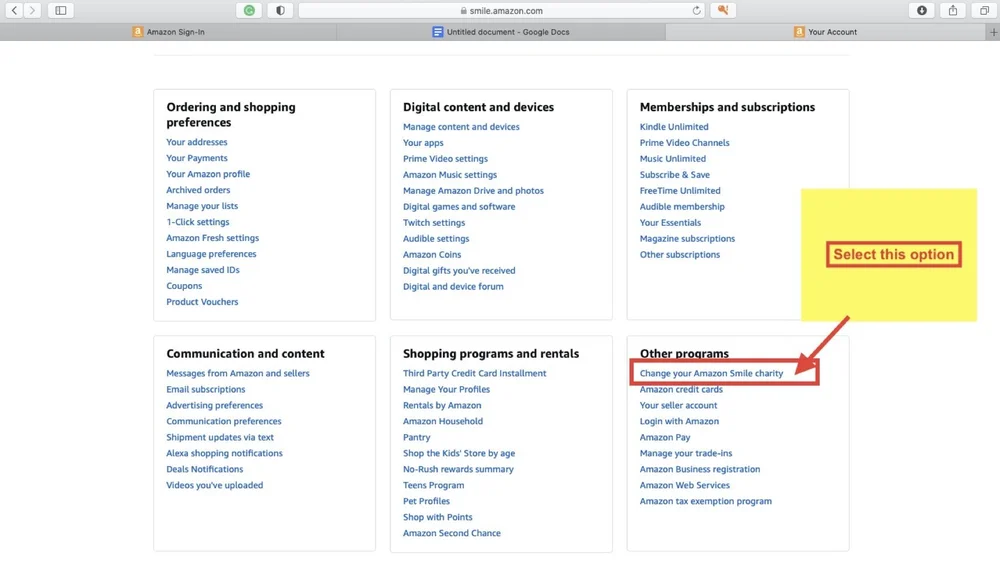Open Audible membership

click(682, 207)
